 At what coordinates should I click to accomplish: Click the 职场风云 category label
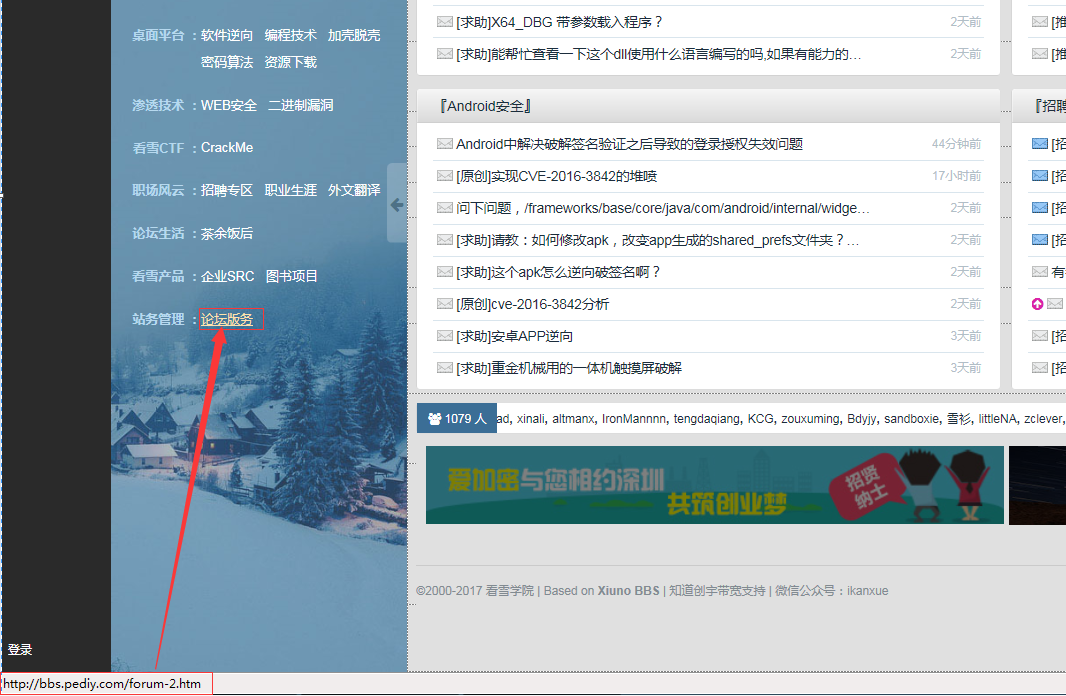[158, 190]
